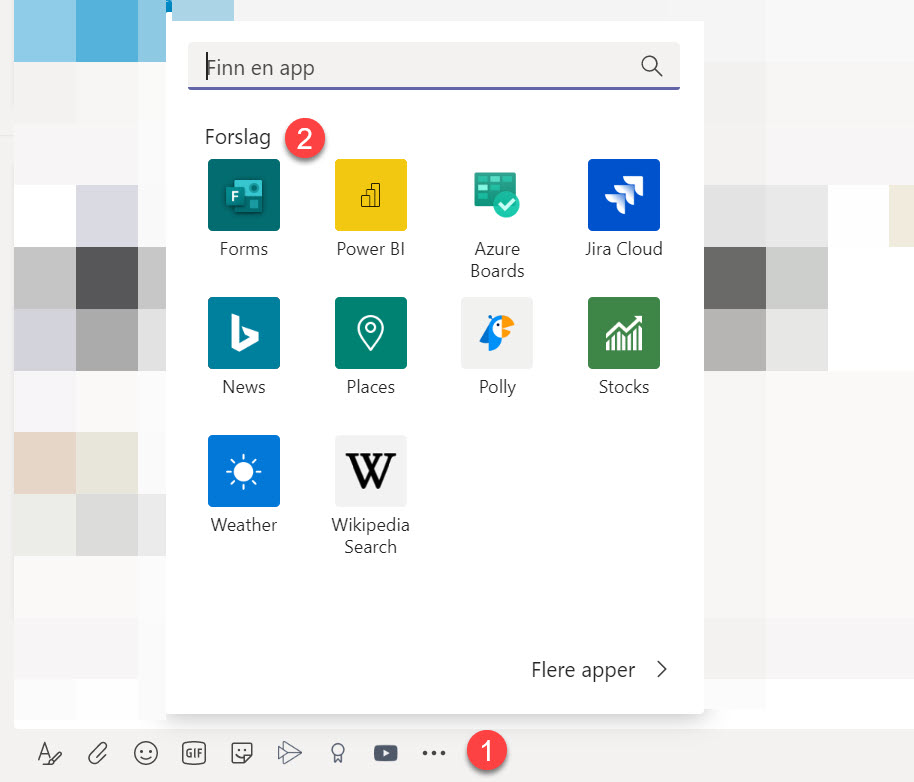
Task: Insert a GIF
Action: click(x=193, y=753)
